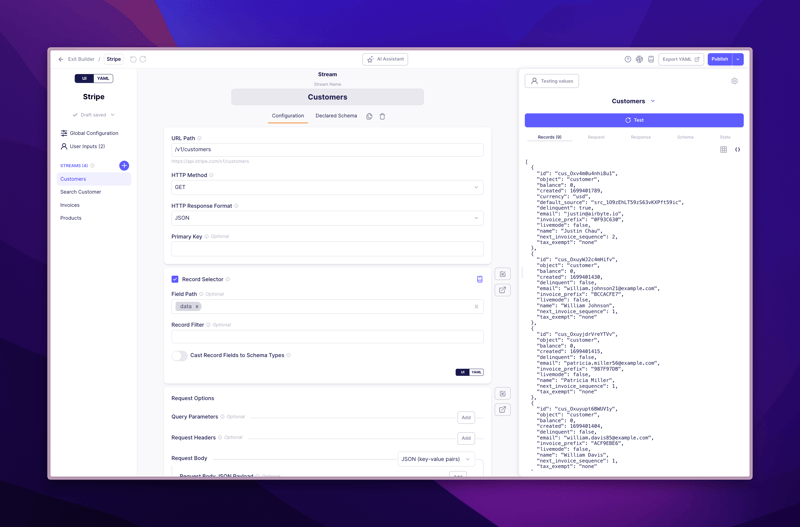Select the Invoices stream in sidebar
The height and width of the screenshot is (527, 800).
coord(70,205)
